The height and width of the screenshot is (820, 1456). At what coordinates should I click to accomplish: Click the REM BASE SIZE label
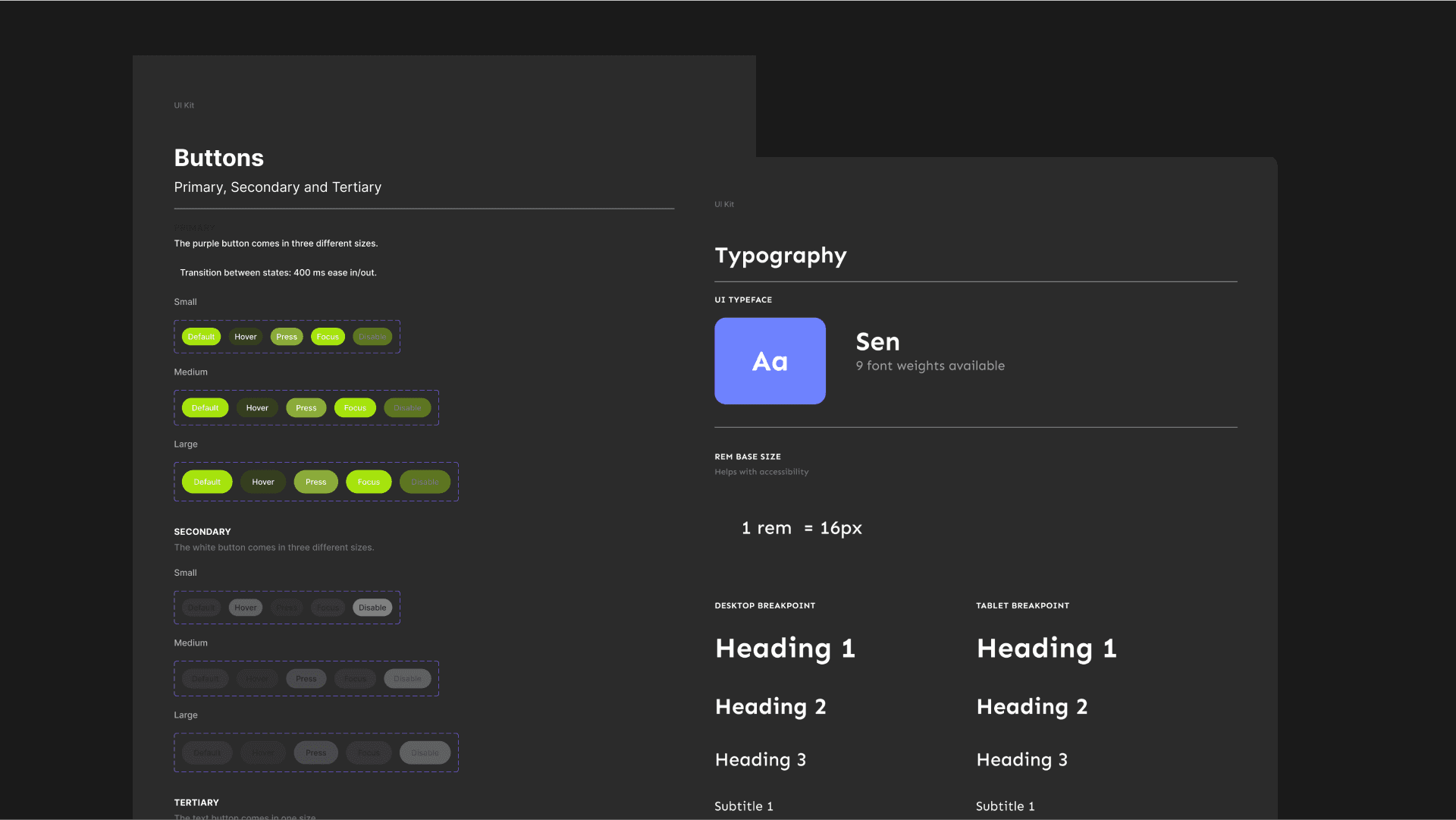[748, 457]
